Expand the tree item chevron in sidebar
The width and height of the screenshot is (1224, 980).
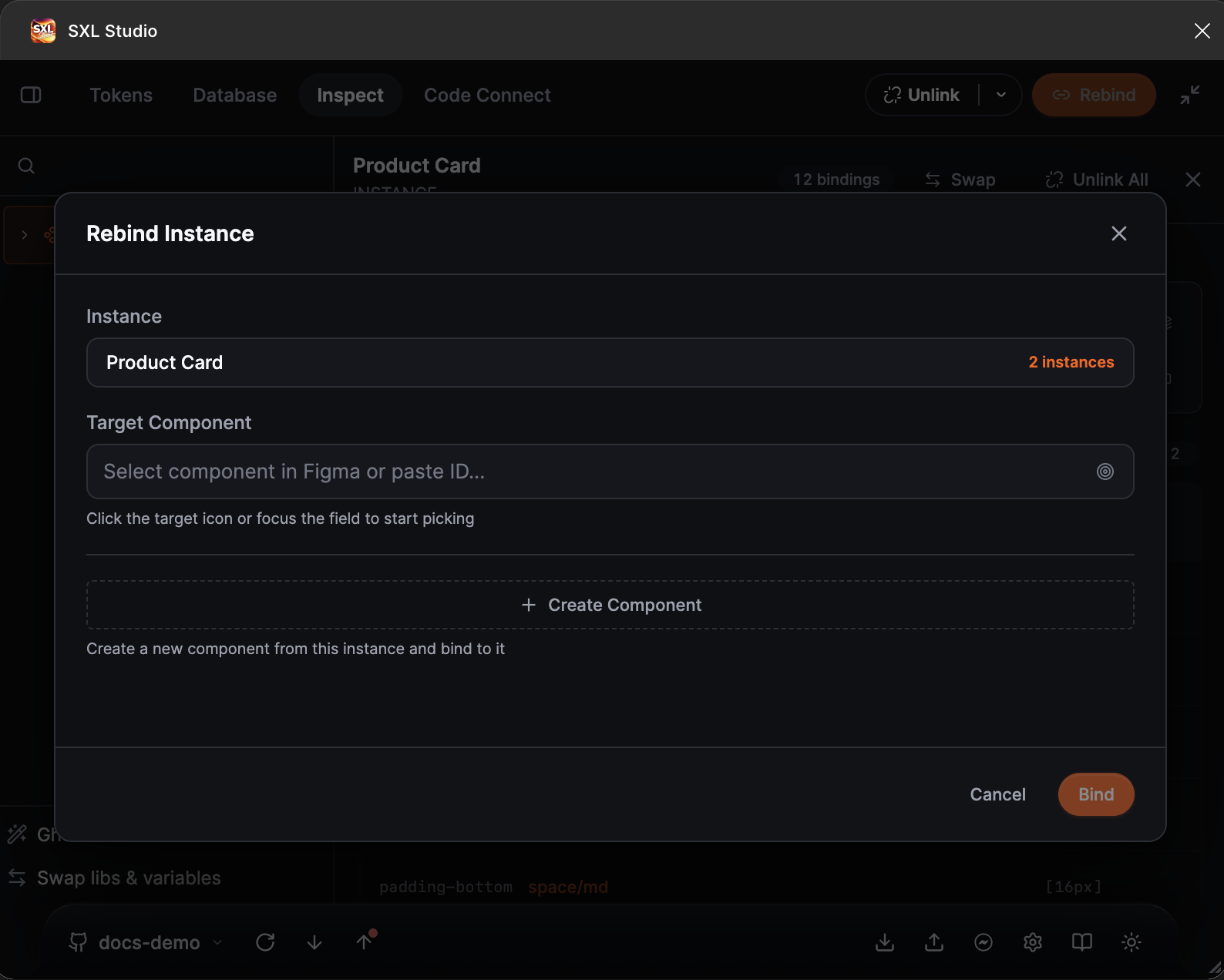pyautogui.click(x=25, y=235)
